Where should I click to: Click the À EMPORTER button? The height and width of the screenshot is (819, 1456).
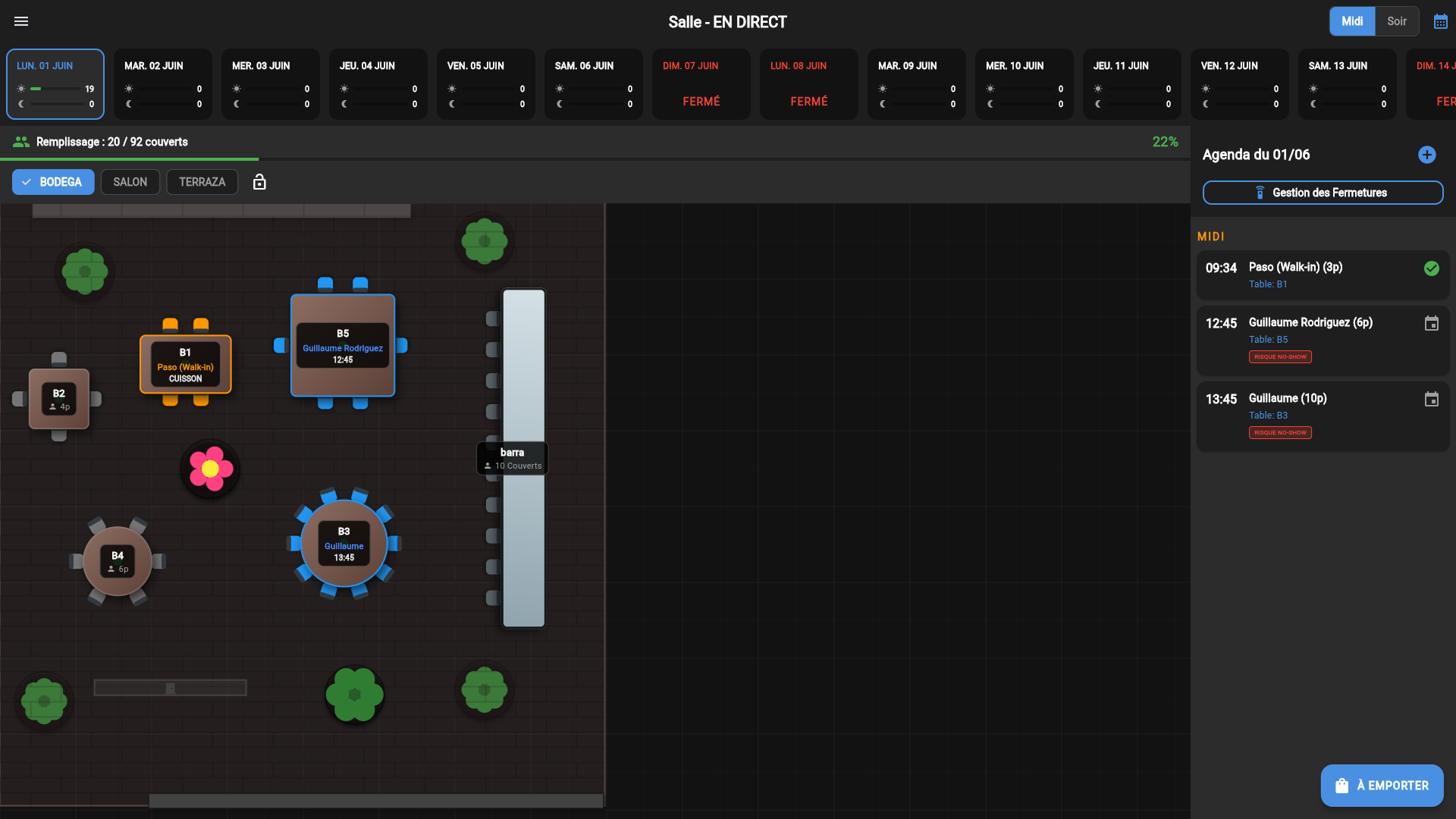[1382, 786]
